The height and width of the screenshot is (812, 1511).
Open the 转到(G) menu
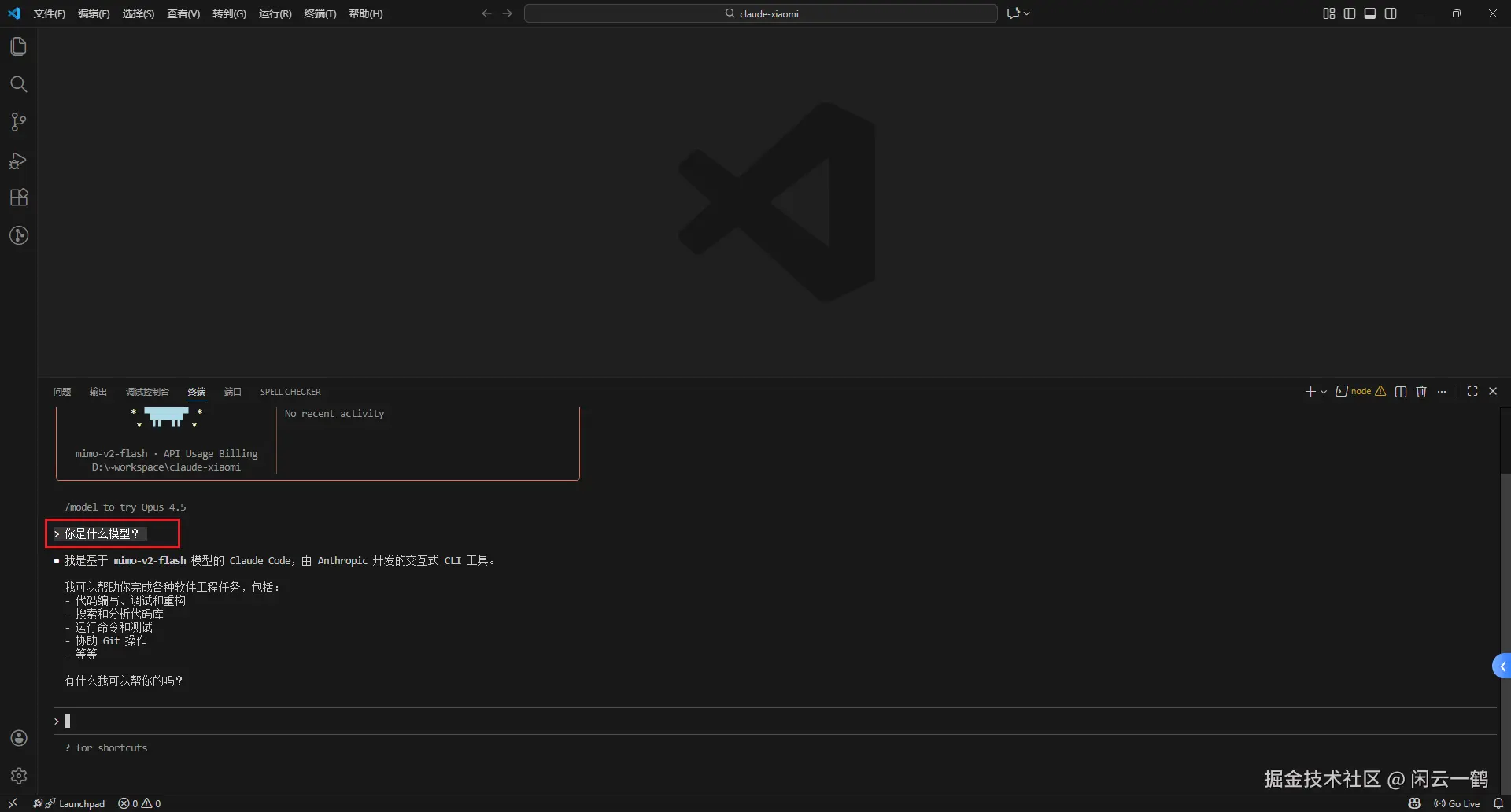(x=229, y=13)
